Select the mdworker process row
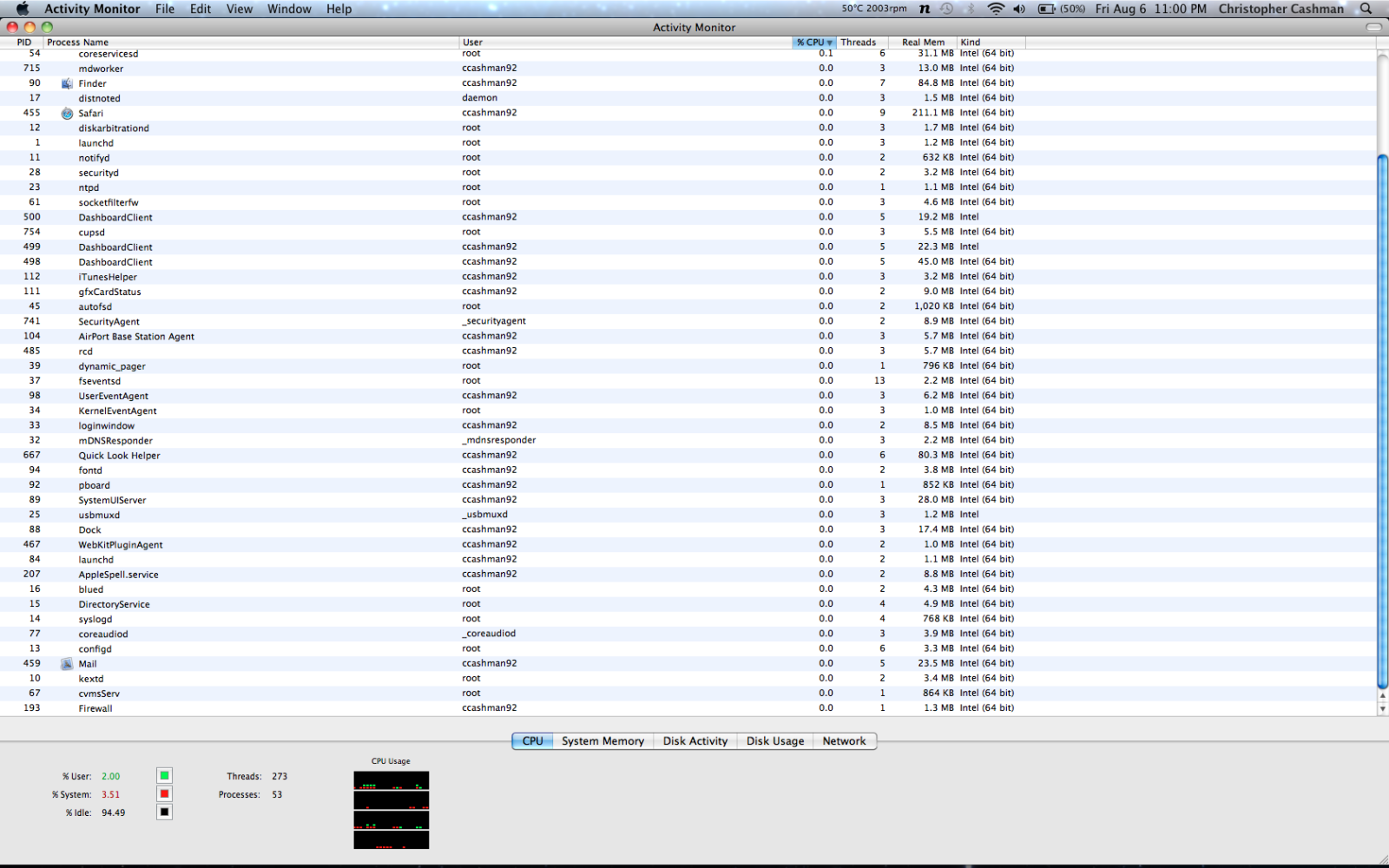 [688, 69]
